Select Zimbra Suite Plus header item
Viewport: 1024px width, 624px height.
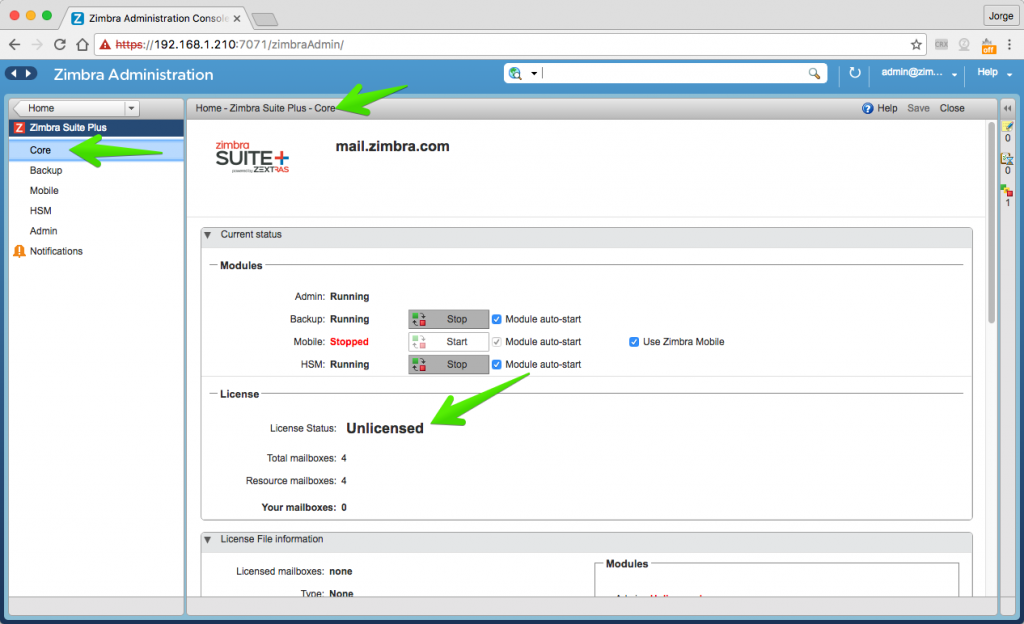96,128
